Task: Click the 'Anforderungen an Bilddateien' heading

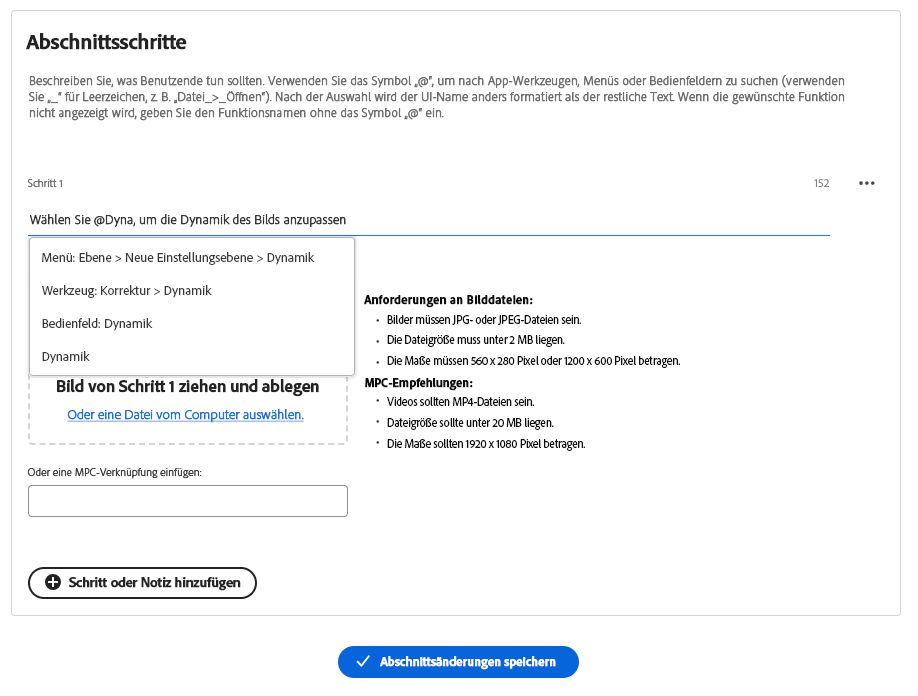Action: pos(448,300)
